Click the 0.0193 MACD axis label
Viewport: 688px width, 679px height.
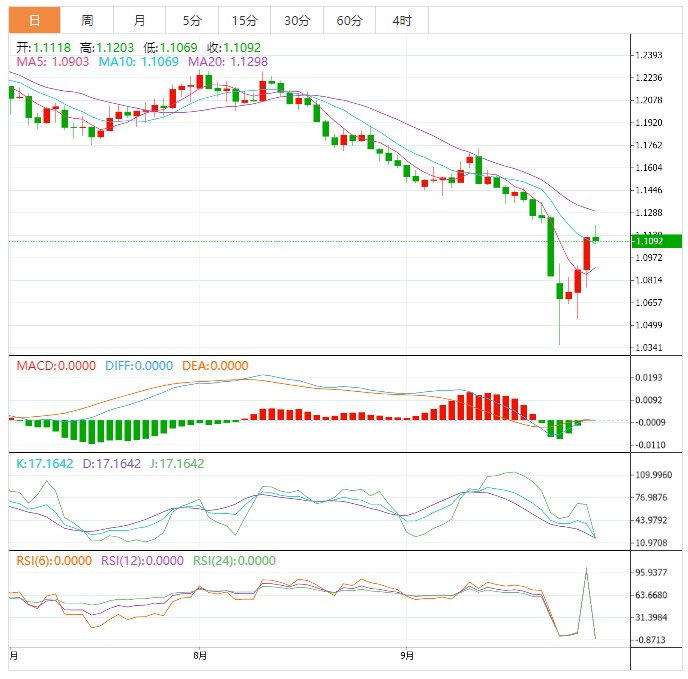tap(649, 377)
